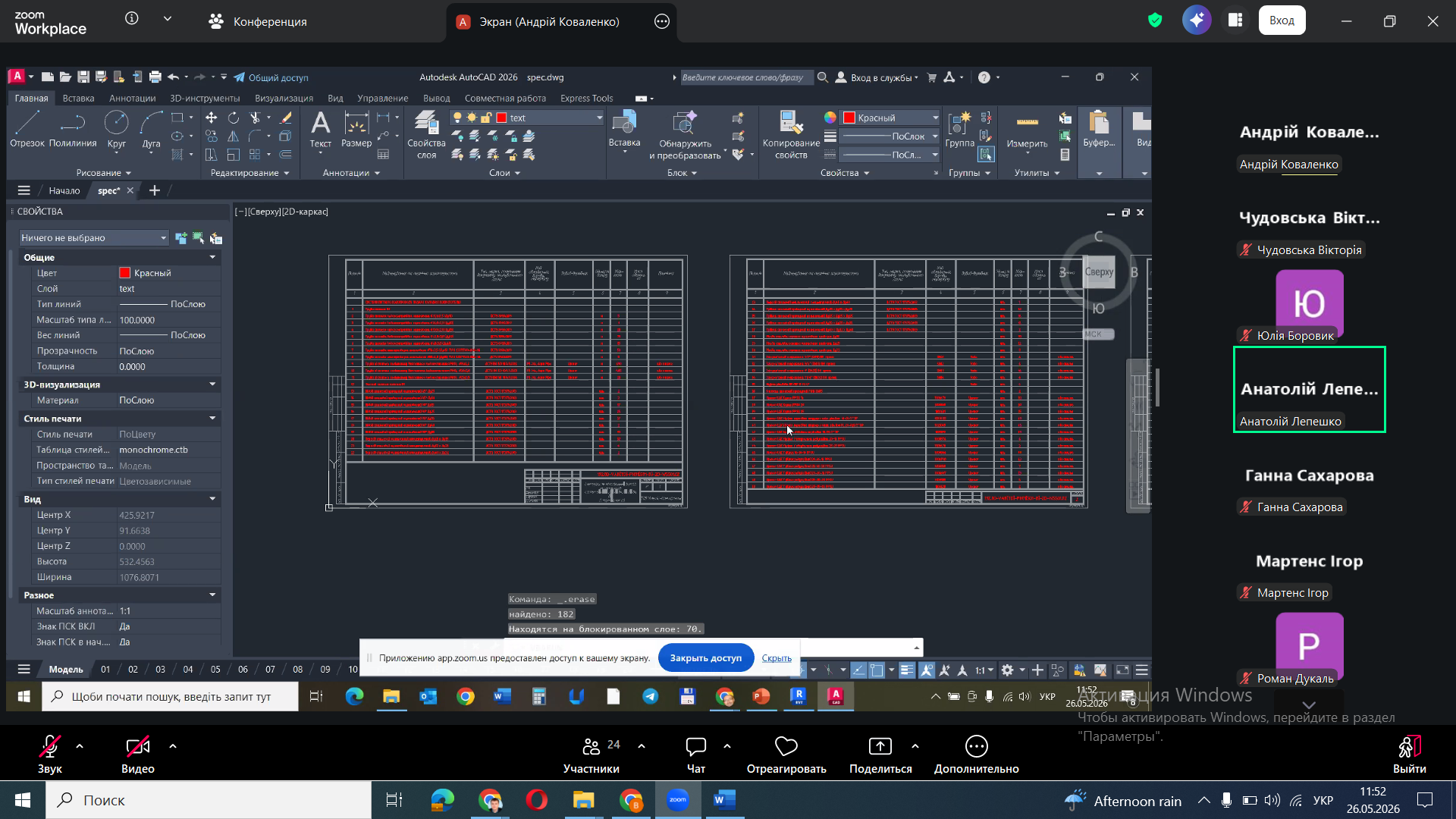Click the color wheel icon in Свойства
Viewport: 1456px width, 819px height.
pos(830,118)
